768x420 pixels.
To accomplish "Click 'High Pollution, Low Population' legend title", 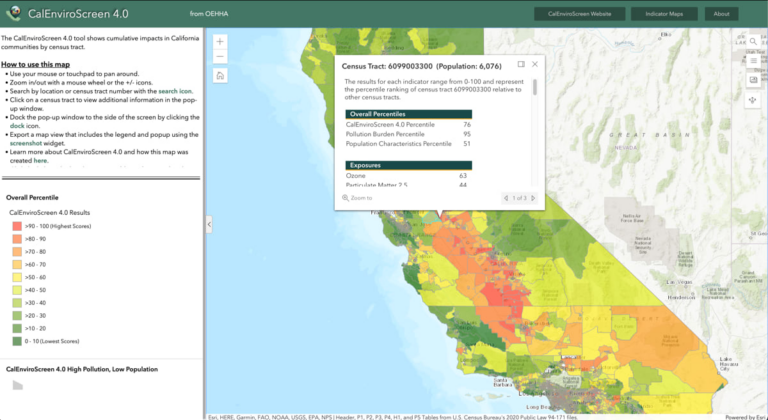I will [82, 369].
